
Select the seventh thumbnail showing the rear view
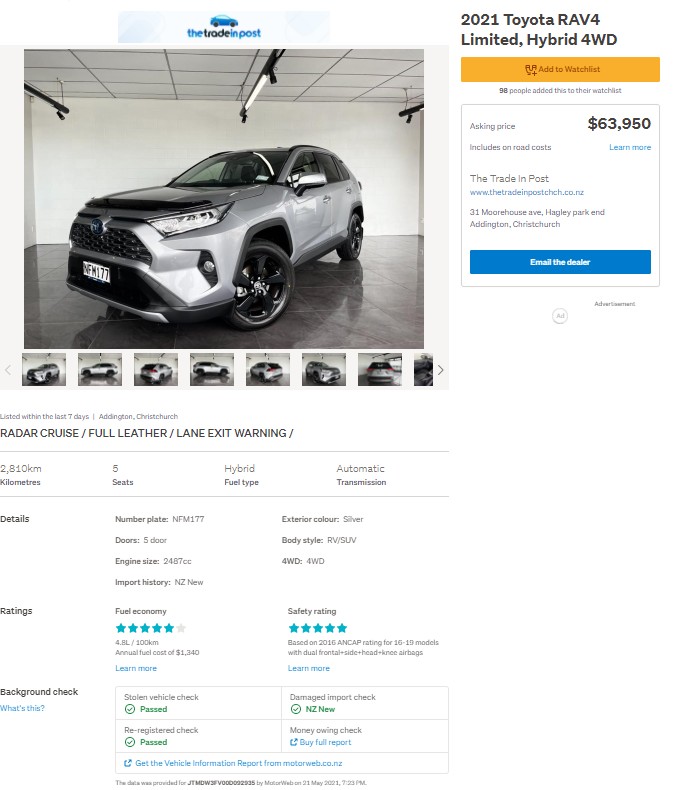click(x=380, y=370)
